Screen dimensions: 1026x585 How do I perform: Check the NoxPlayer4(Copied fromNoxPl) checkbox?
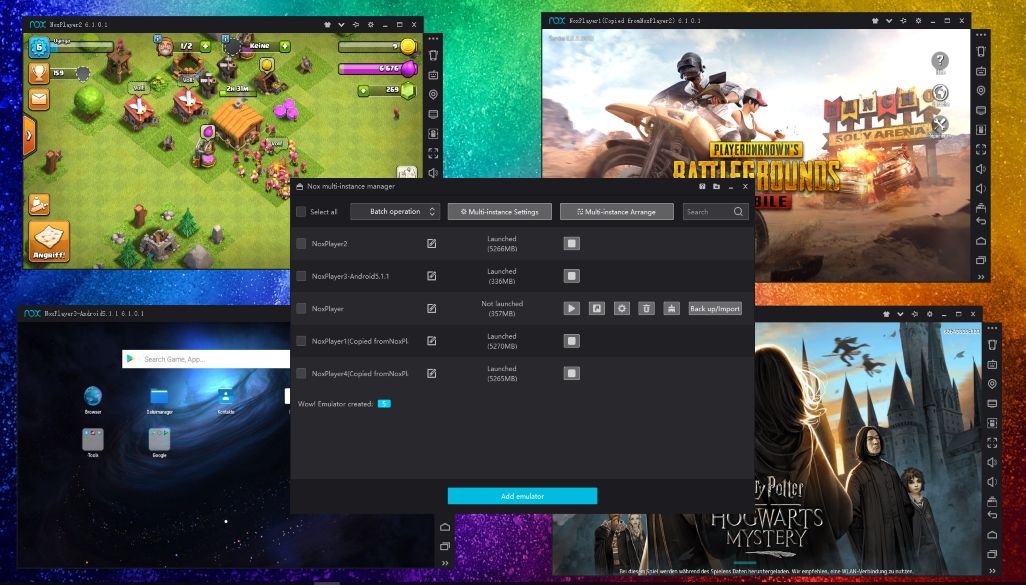[299, 373]
